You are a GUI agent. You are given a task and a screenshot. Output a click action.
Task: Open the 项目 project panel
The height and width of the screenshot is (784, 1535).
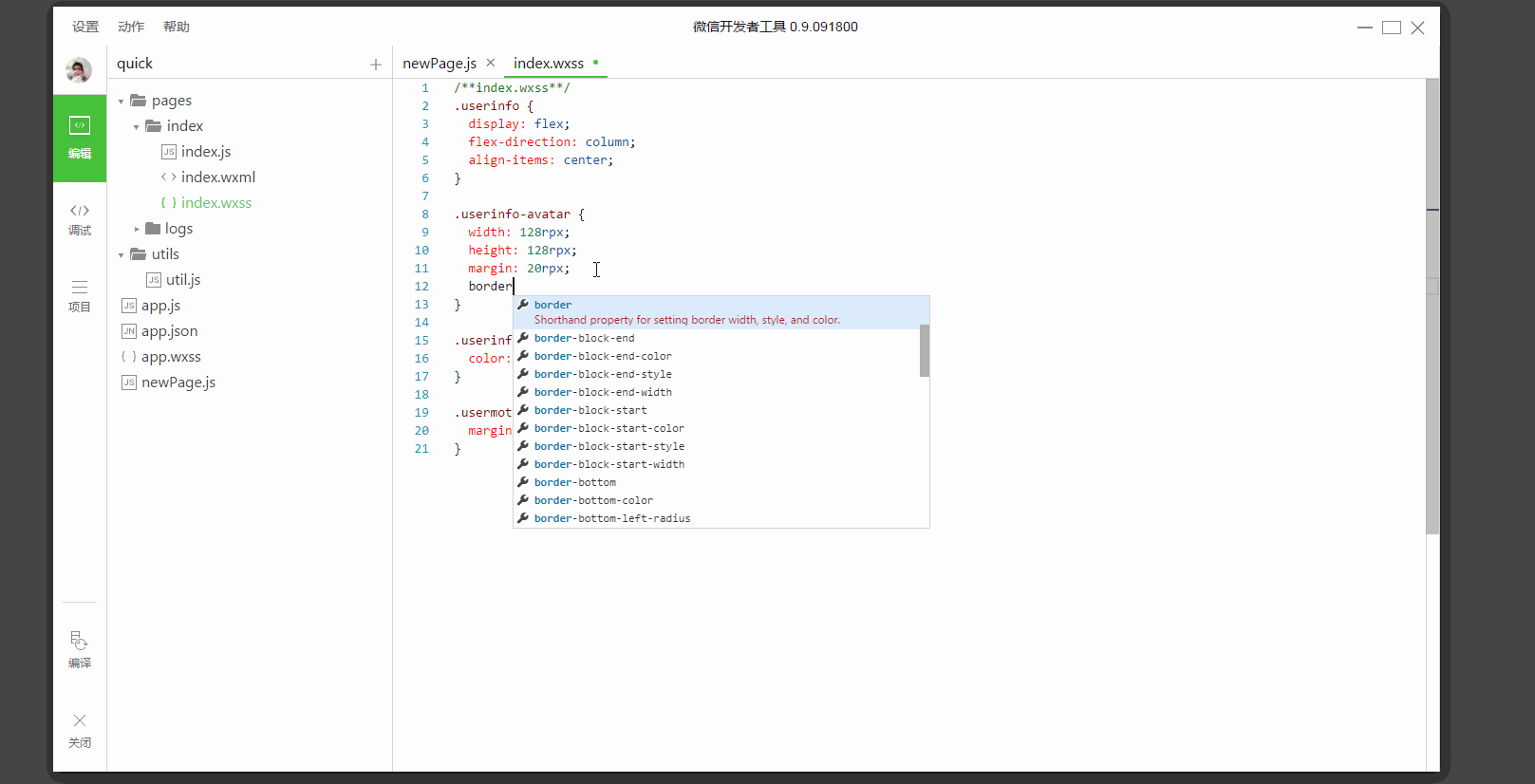(80, 295)
